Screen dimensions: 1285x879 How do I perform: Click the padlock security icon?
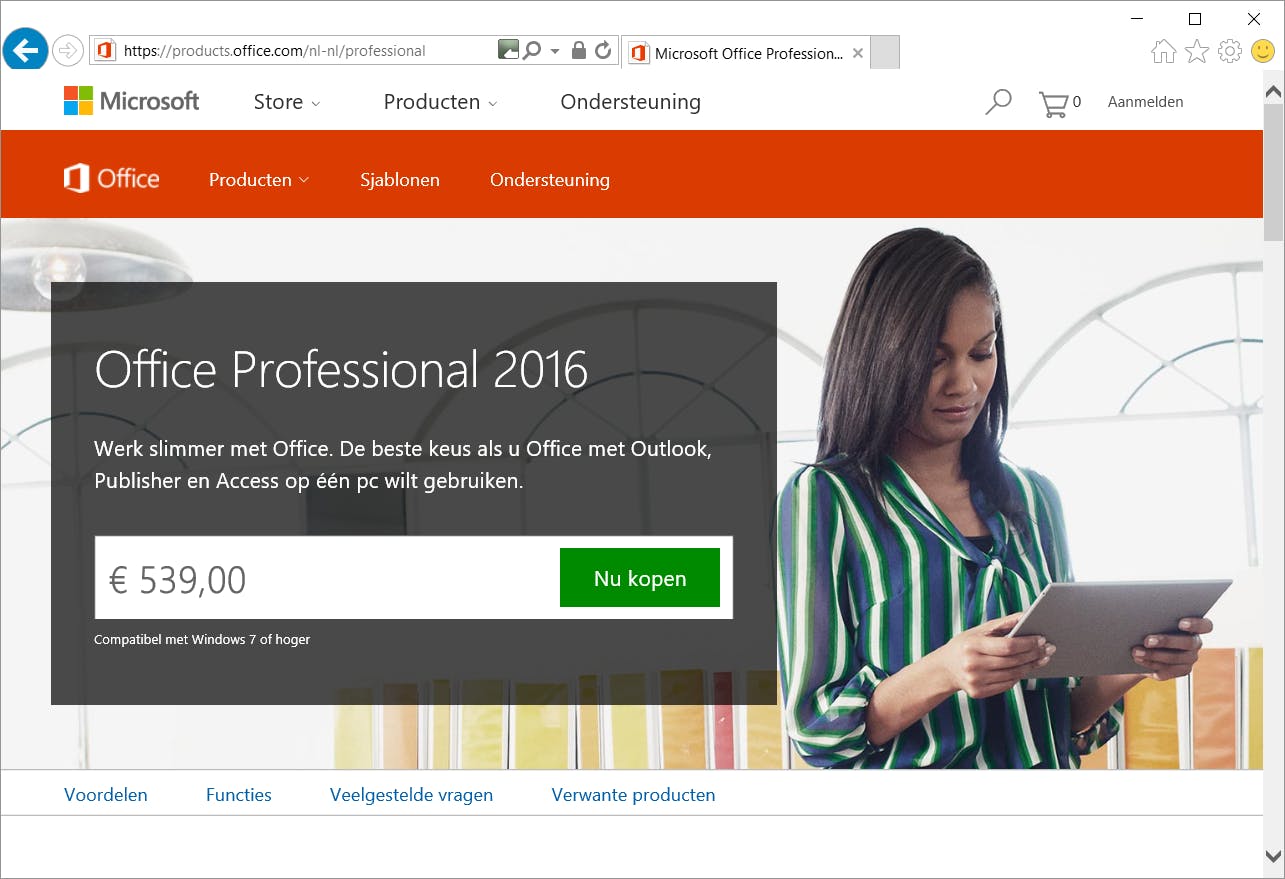578,50
